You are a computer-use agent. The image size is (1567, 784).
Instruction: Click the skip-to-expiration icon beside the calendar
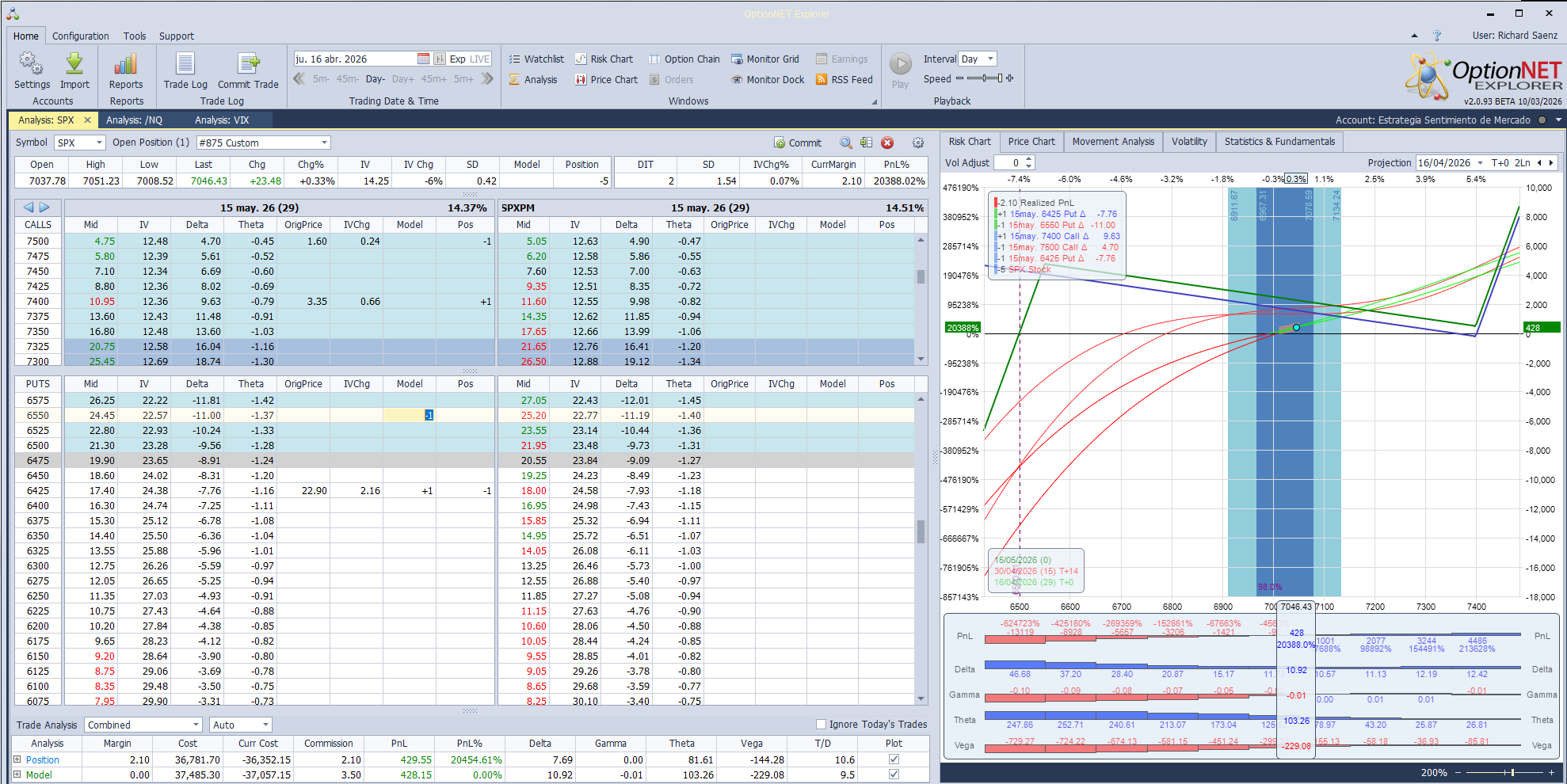coord(440,59)
